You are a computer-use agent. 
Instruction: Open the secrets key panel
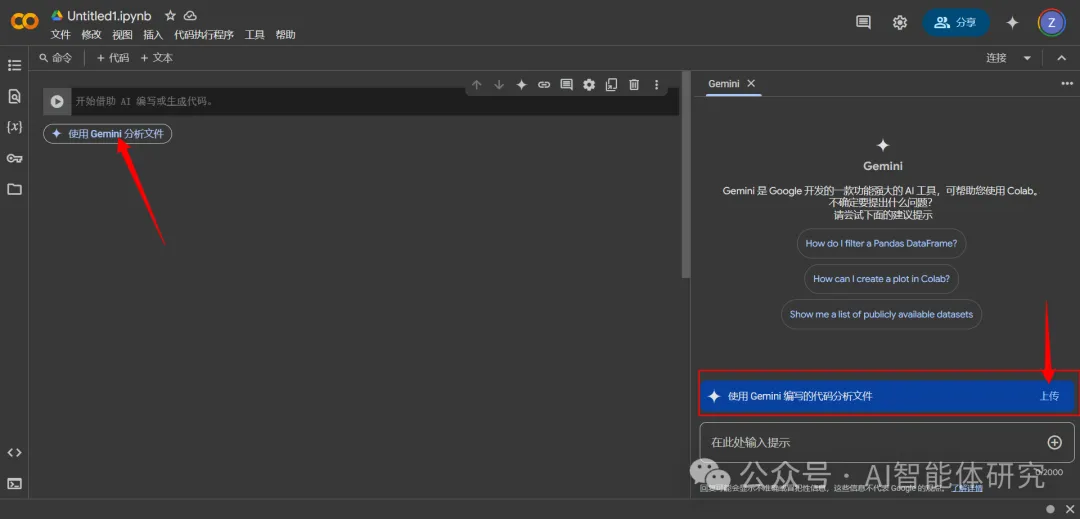14,158
